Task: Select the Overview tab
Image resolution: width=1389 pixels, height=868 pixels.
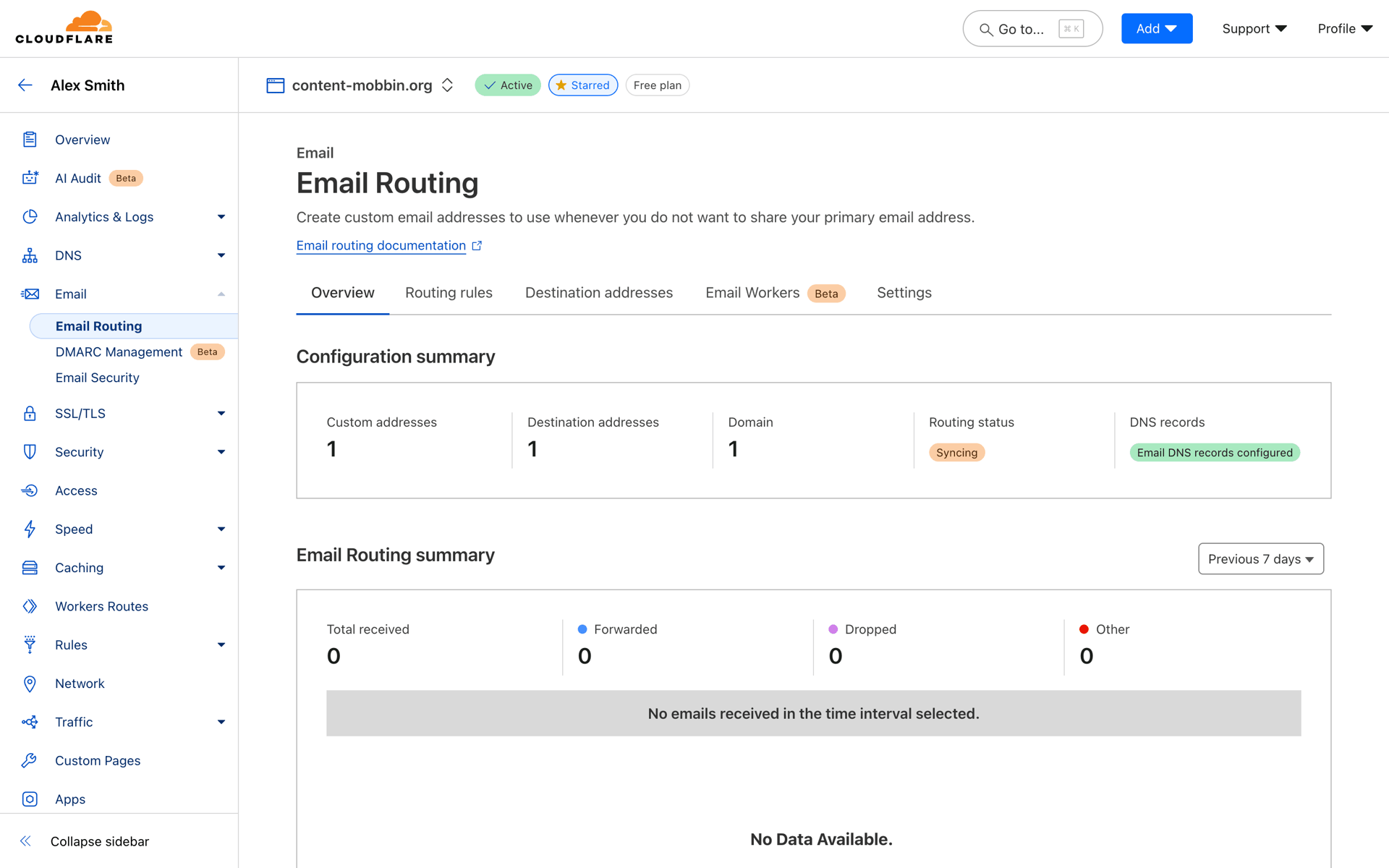Action: (343, 293)
